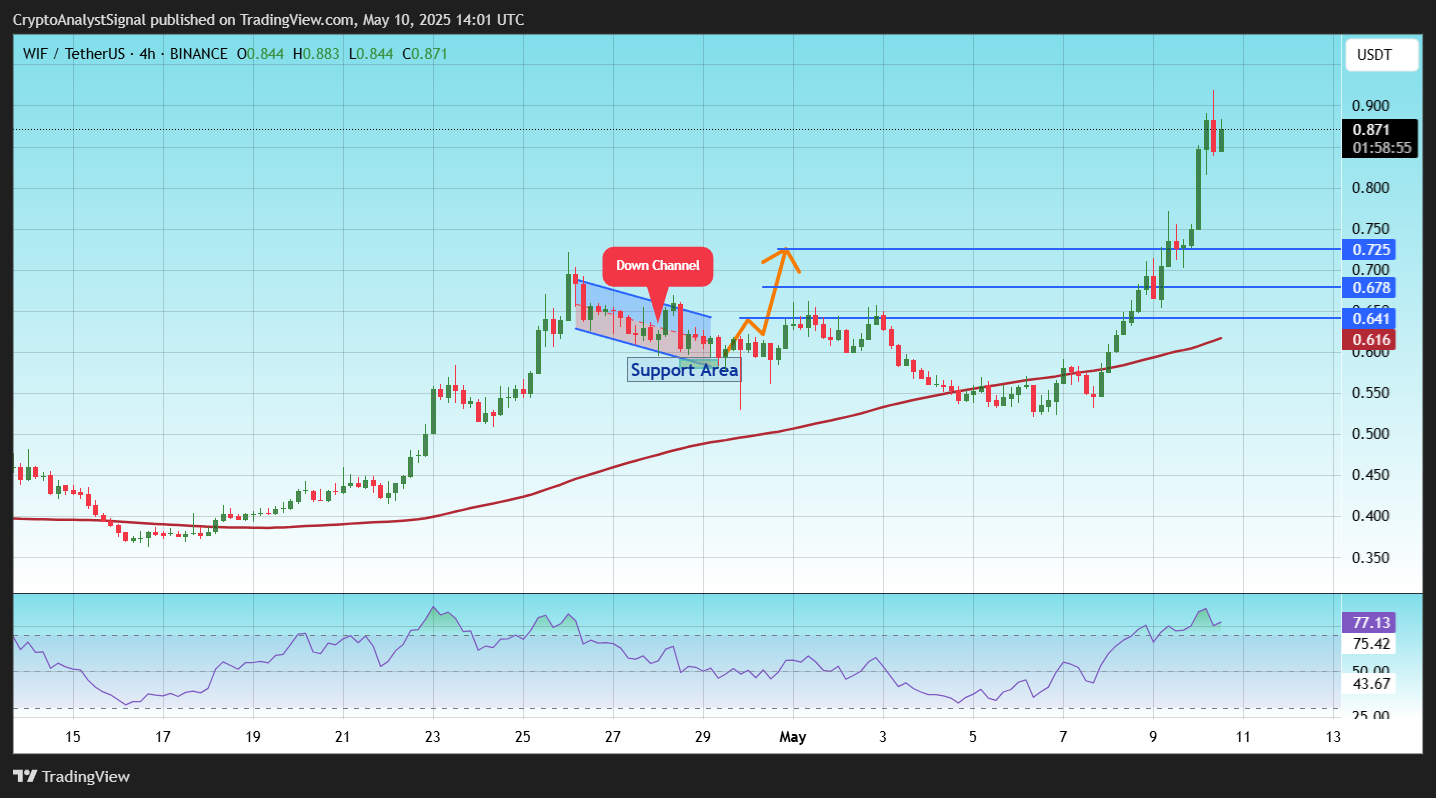Click the date 15 on time axis
Screen dimensions: 1436x798
pyautogui.click(x=73, y=737)
